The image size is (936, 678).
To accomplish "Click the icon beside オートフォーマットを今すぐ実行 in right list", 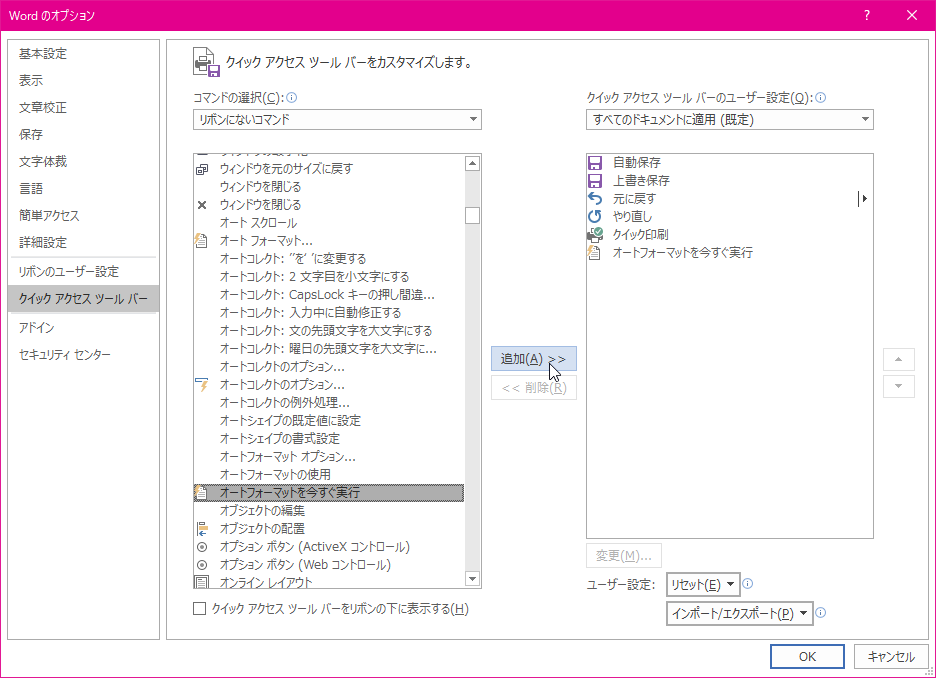I will (594, 252).
